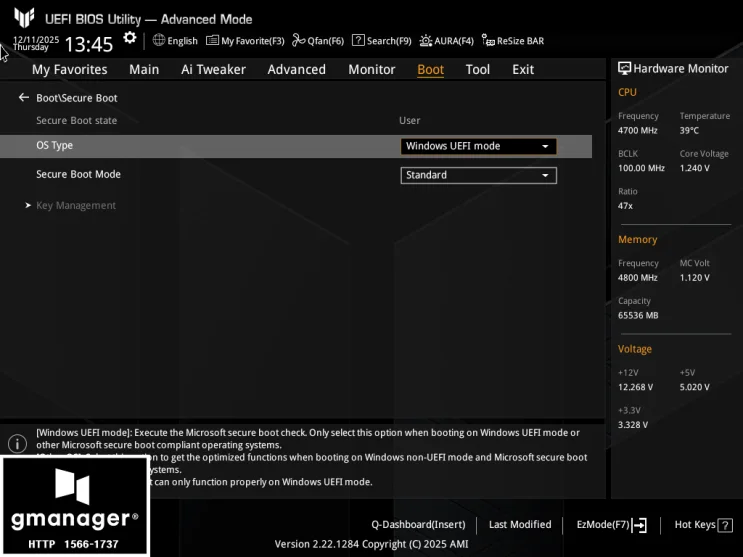743x557 pixels.
Task: Click the 12.268 V reading
Action: (635, 387)
